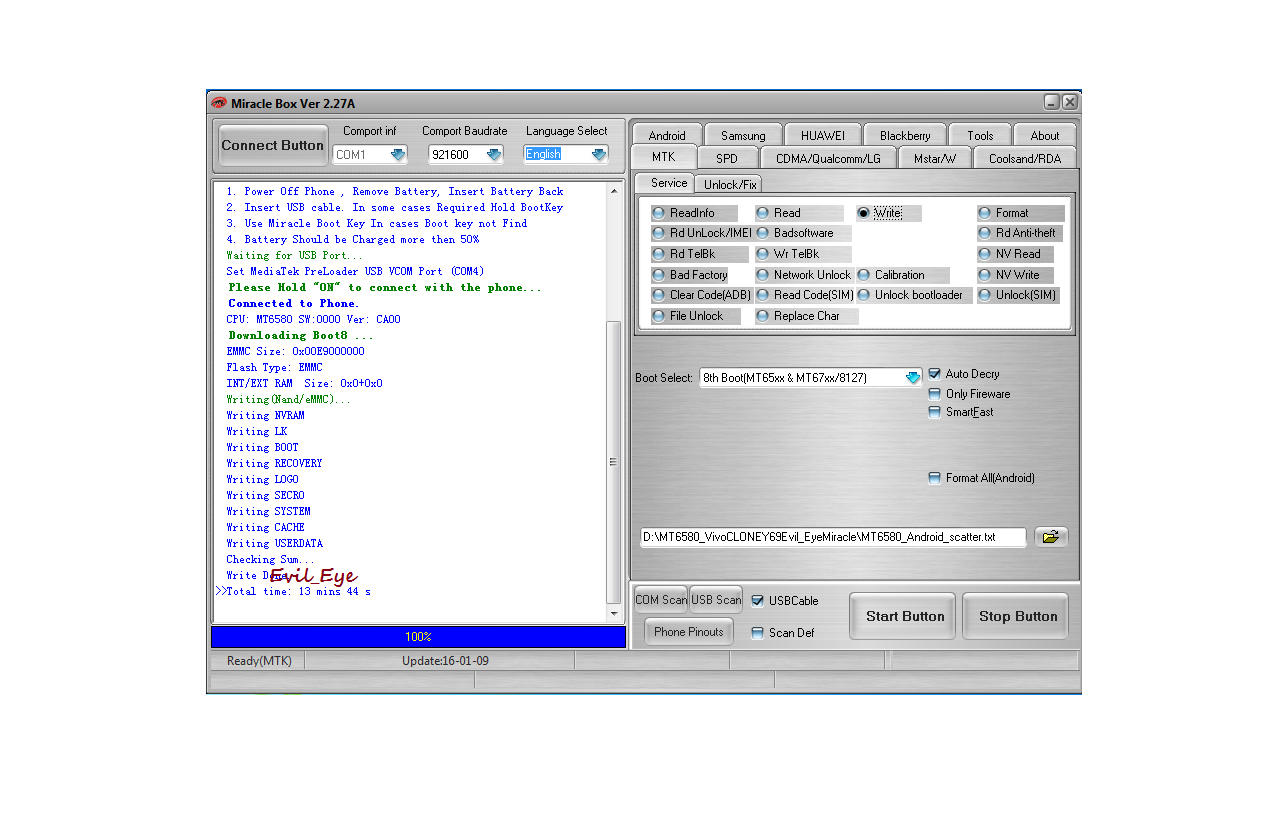Open the About tab
This screenshot has width=1274, height=834.
(x=1045, y=135)
